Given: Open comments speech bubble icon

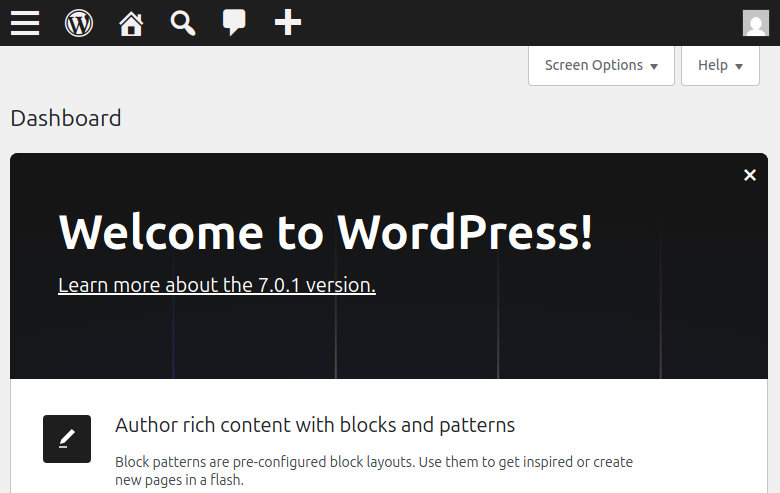Looking at the screenshot, I should point(234,23).
